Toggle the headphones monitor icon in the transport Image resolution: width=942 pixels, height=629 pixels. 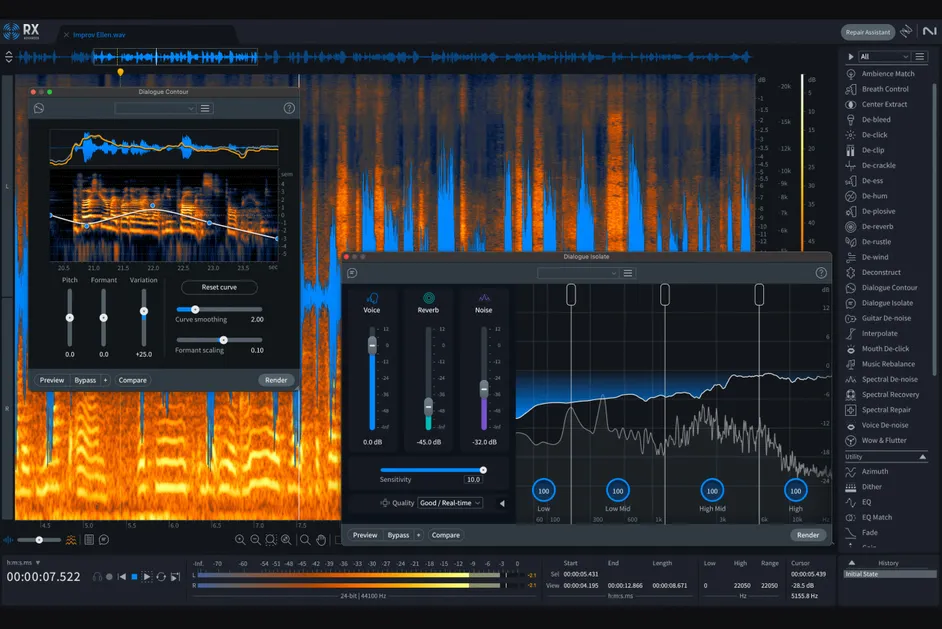coord(97,577)
